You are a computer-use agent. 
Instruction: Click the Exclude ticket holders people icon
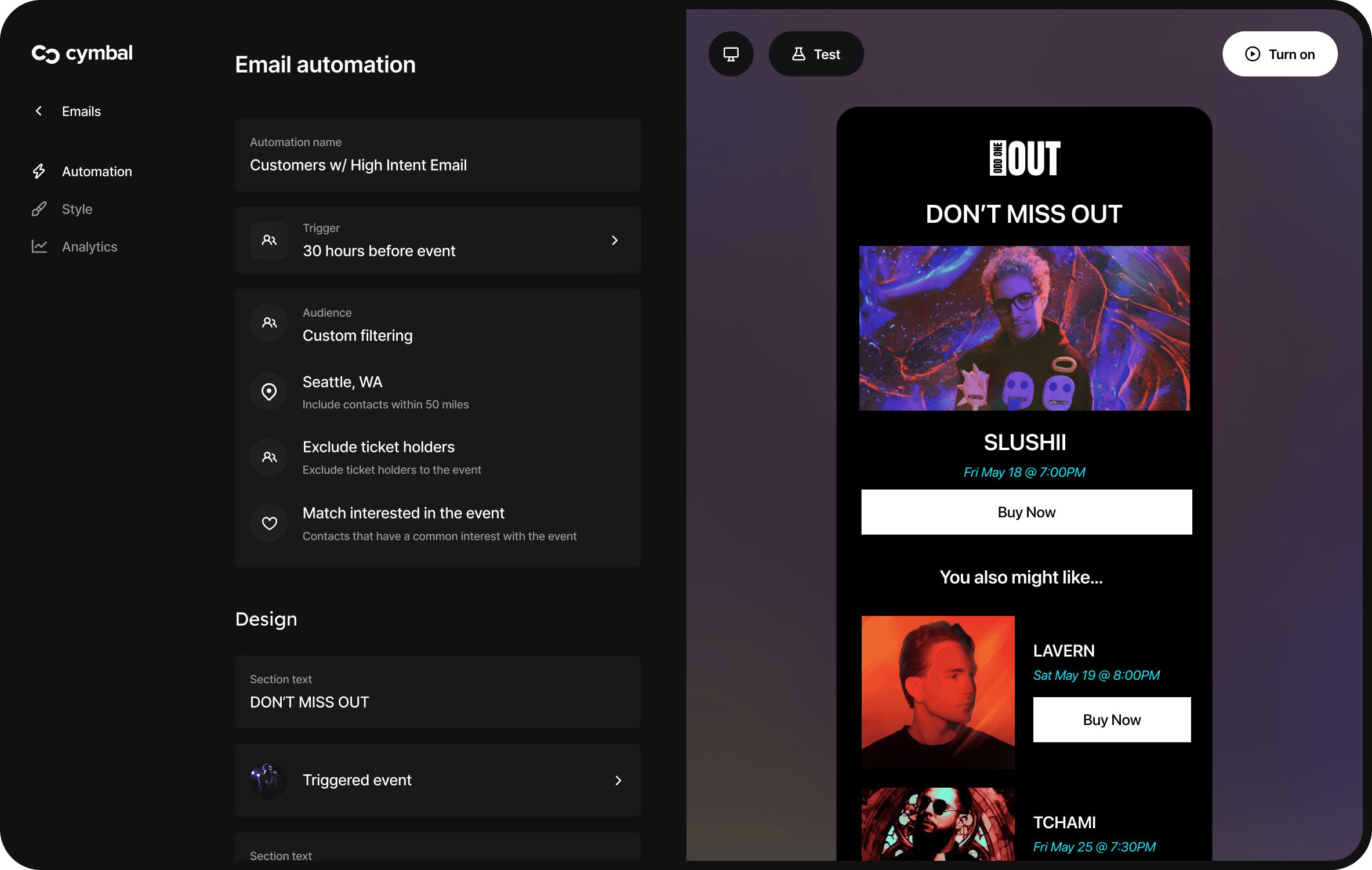pos(269,457)
